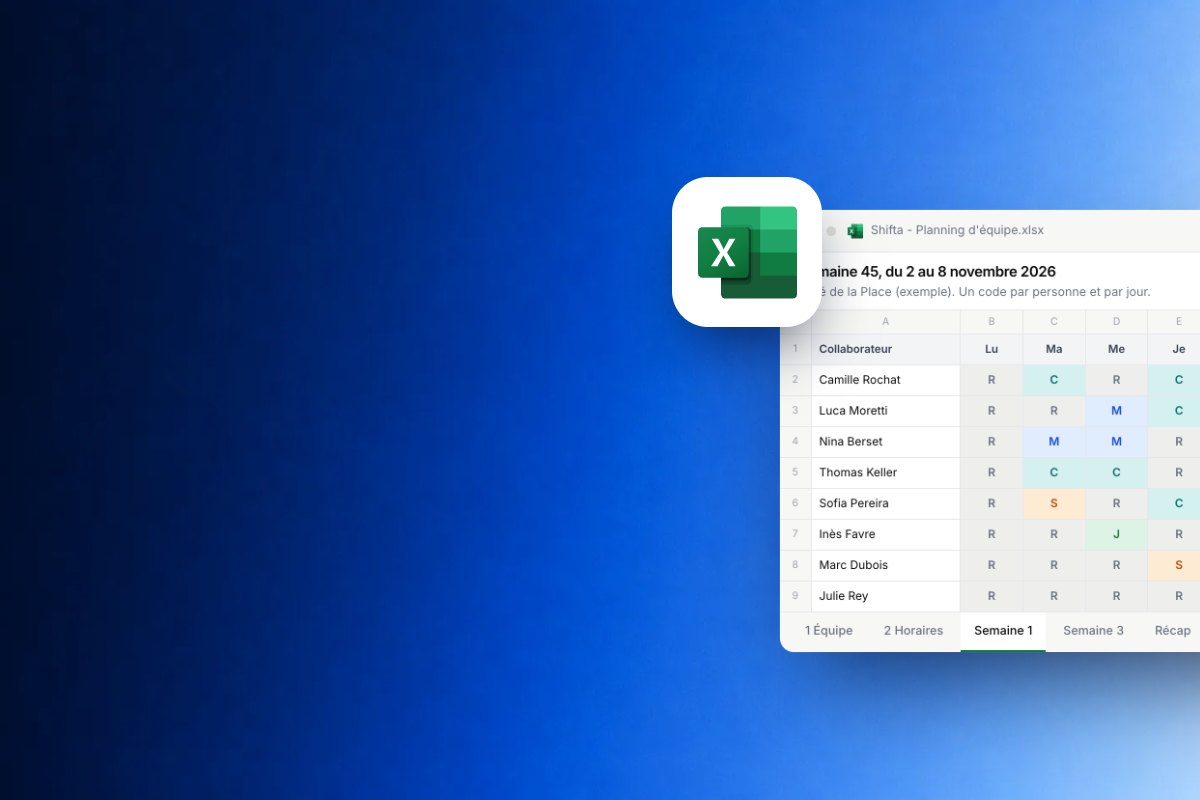Click Nina Berset's Me cell with M
The image size is (1200, 800).
point(1116,442)
